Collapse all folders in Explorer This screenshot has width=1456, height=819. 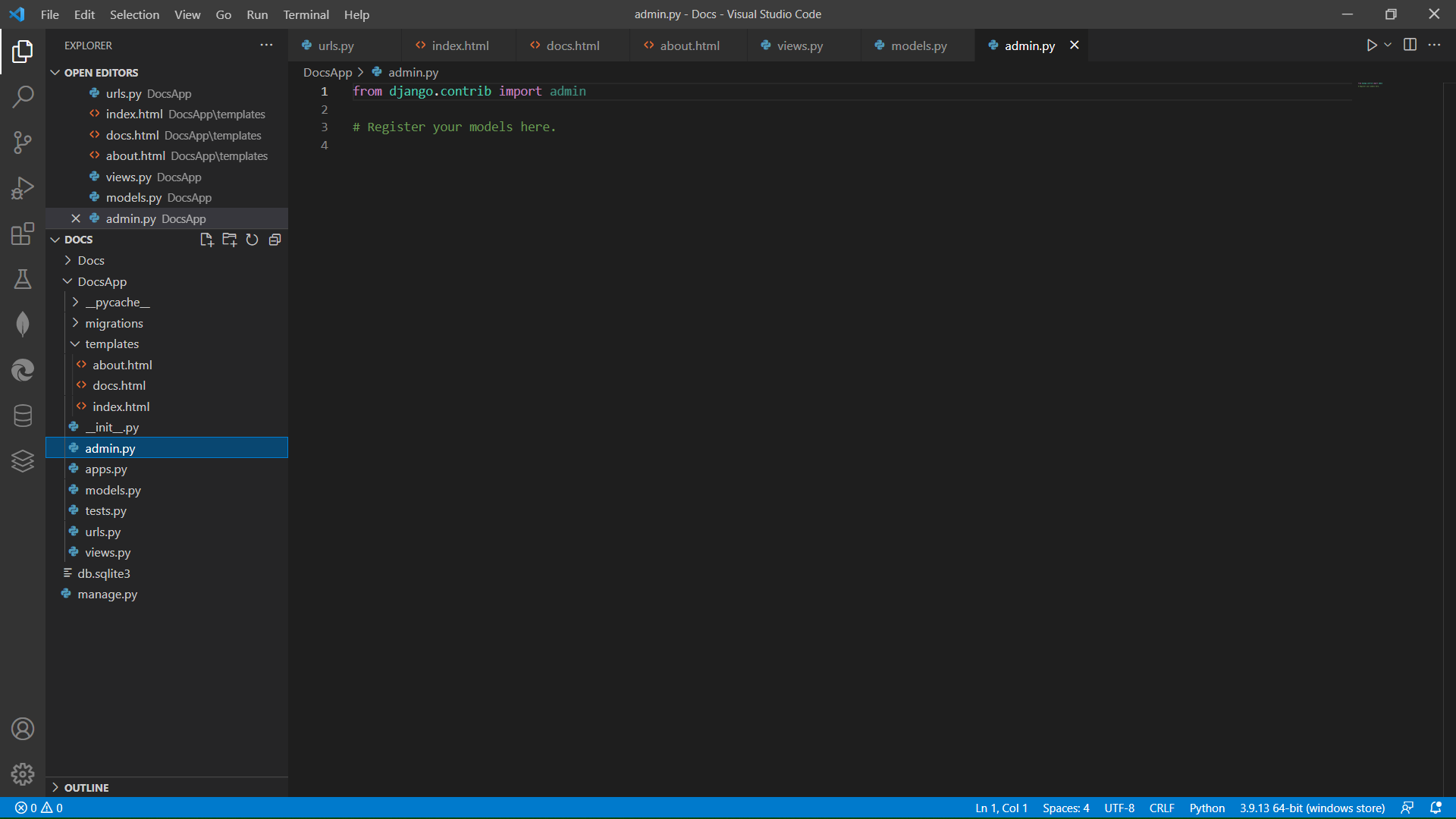coord(275,240)
